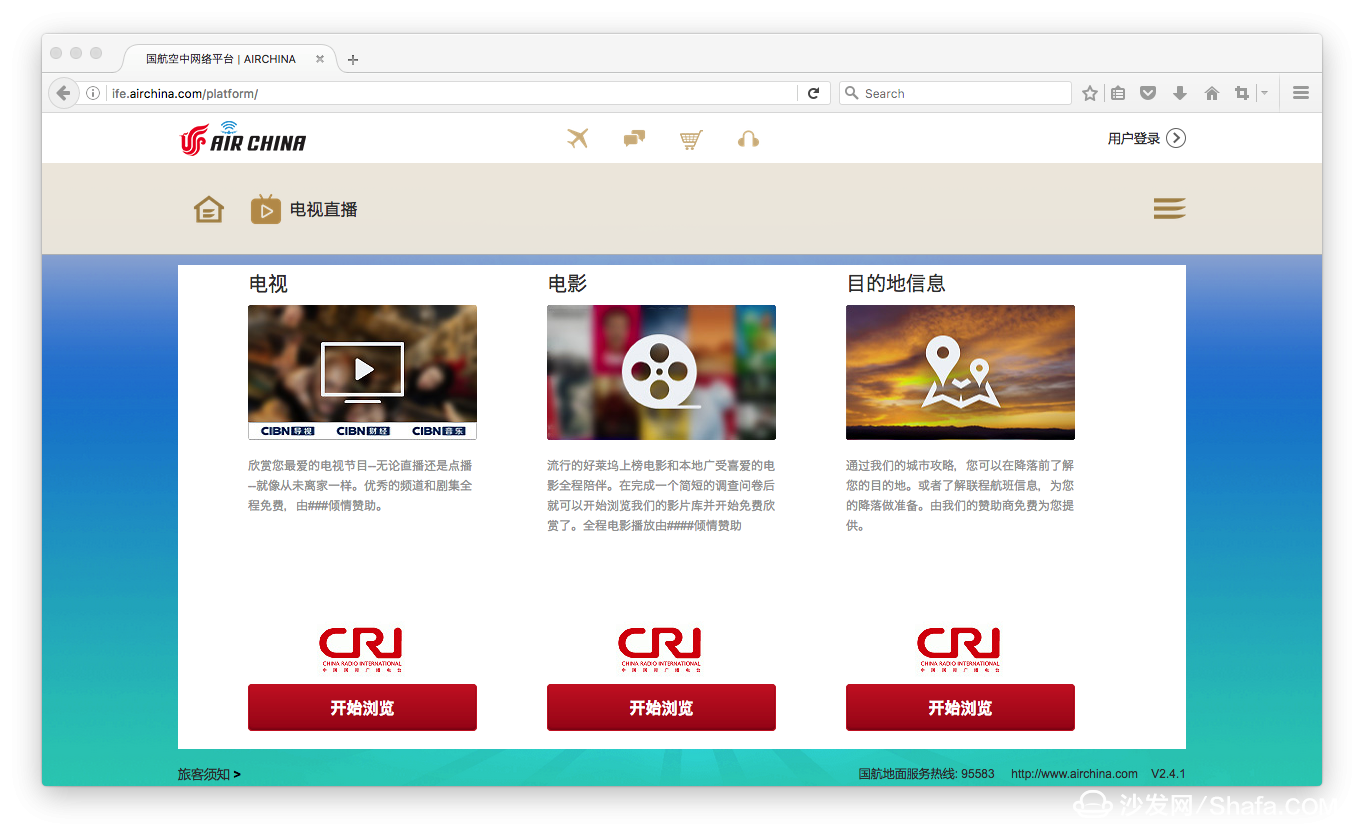Click the Air China logo

pos(243,139)
